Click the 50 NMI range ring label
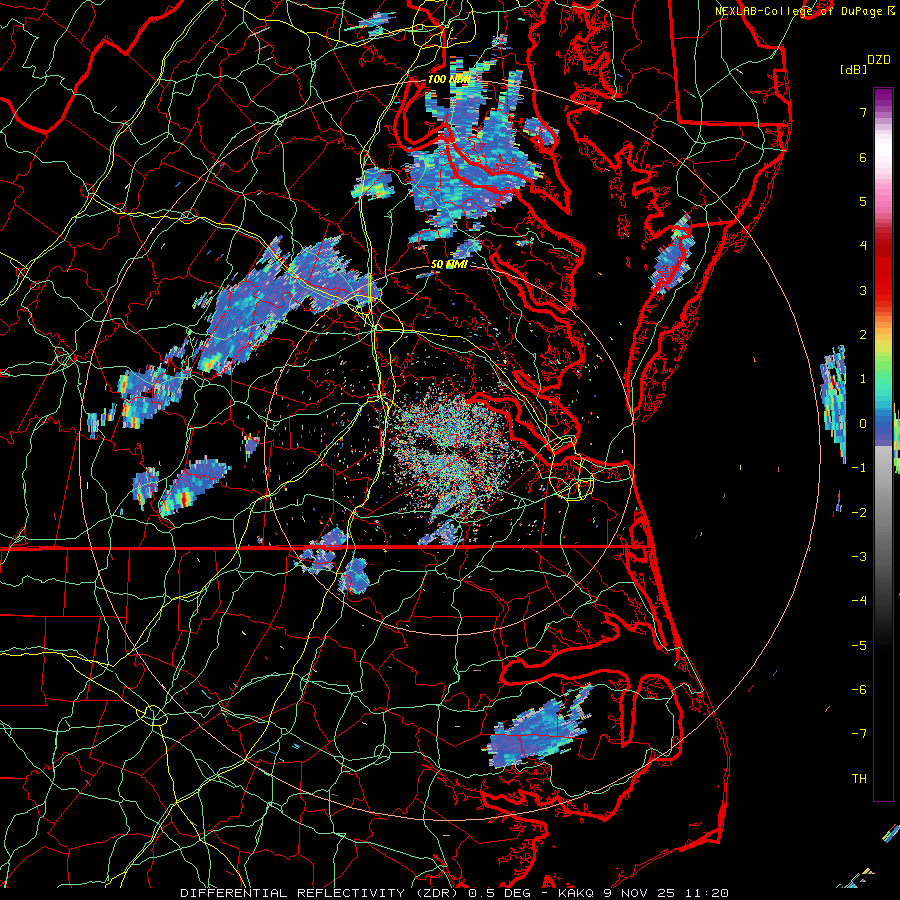The width and height of the screenshot is (900, 900). click(x=449, y=264)
